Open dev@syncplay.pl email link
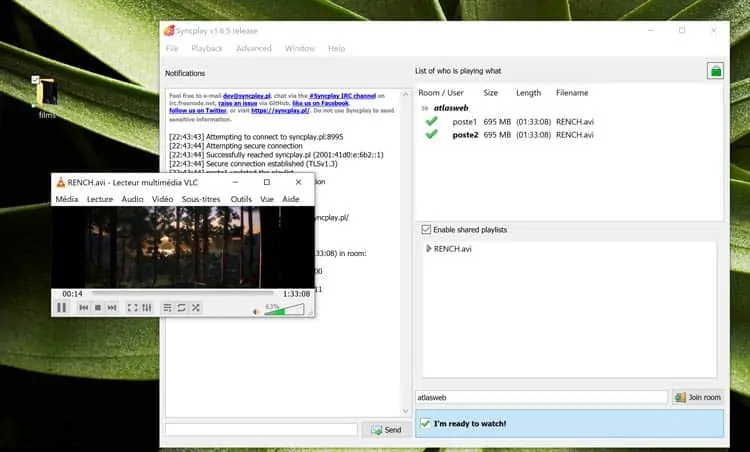The width and height of the screenshot is (750, 452). (x=247, y=96)
